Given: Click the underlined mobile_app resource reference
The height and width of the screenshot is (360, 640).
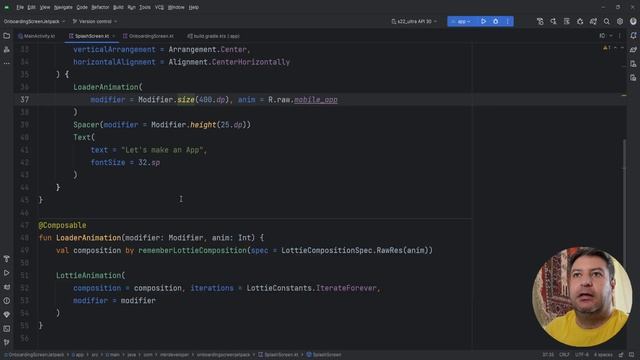Looking at the screenshot, I should point(316,100).
